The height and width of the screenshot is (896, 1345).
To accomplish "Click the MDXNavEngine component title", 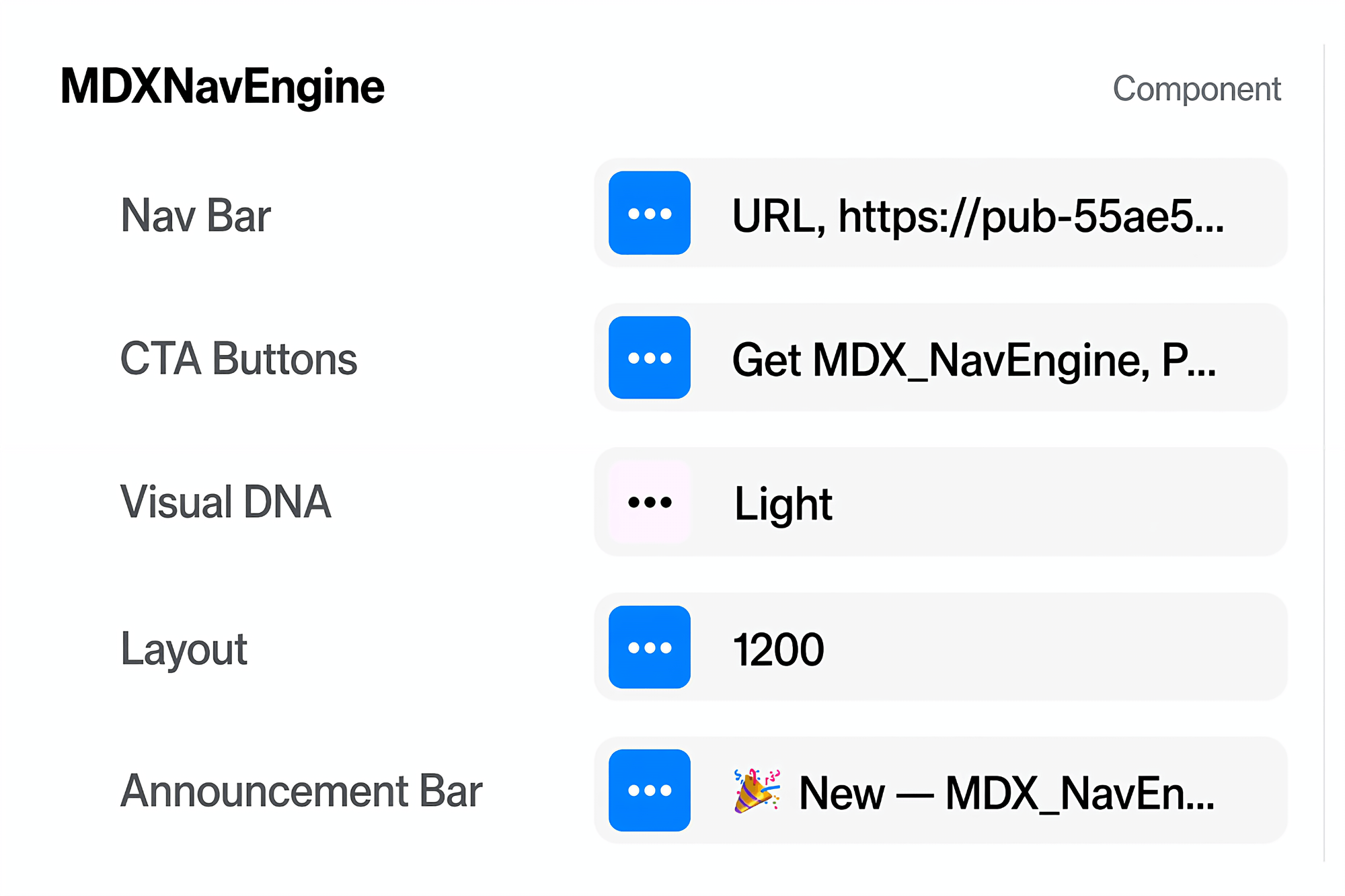I will pyautogui.click(x=223, y=87).
